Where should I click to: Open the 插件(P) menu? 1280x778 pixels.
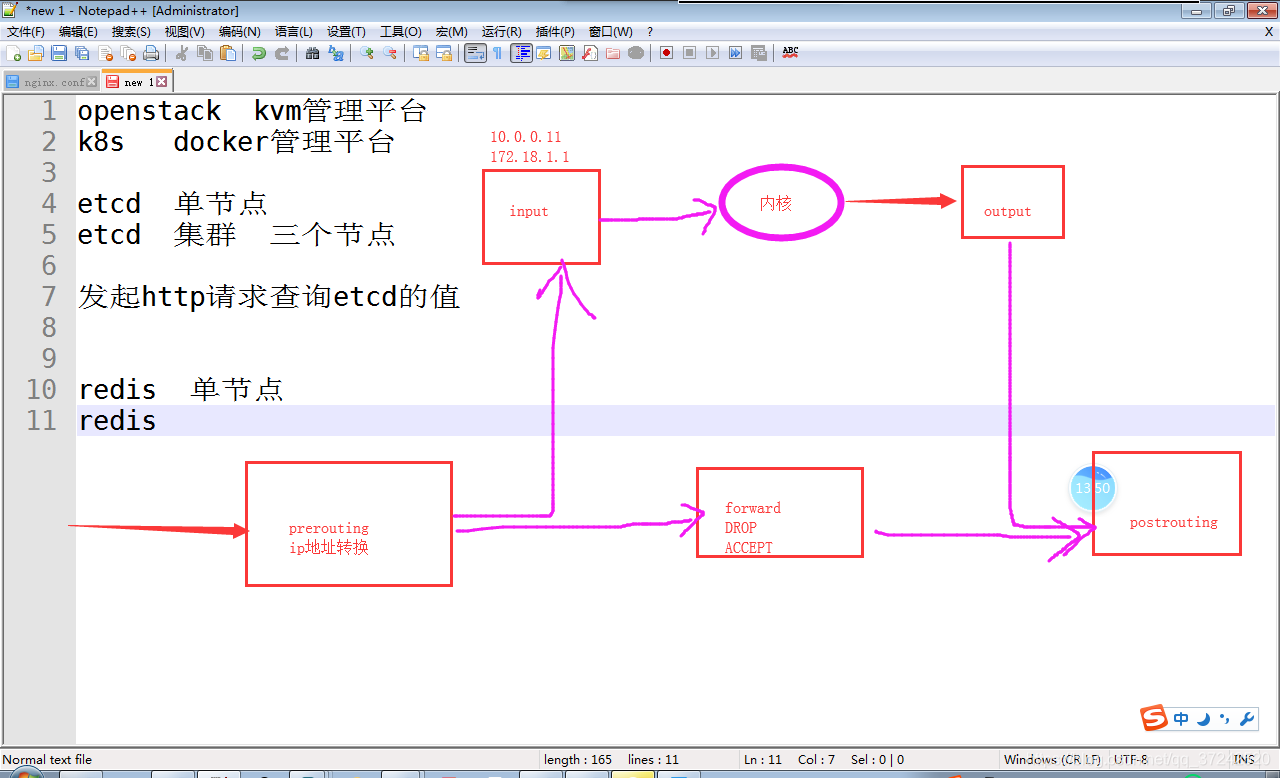[x=556, y=32]
